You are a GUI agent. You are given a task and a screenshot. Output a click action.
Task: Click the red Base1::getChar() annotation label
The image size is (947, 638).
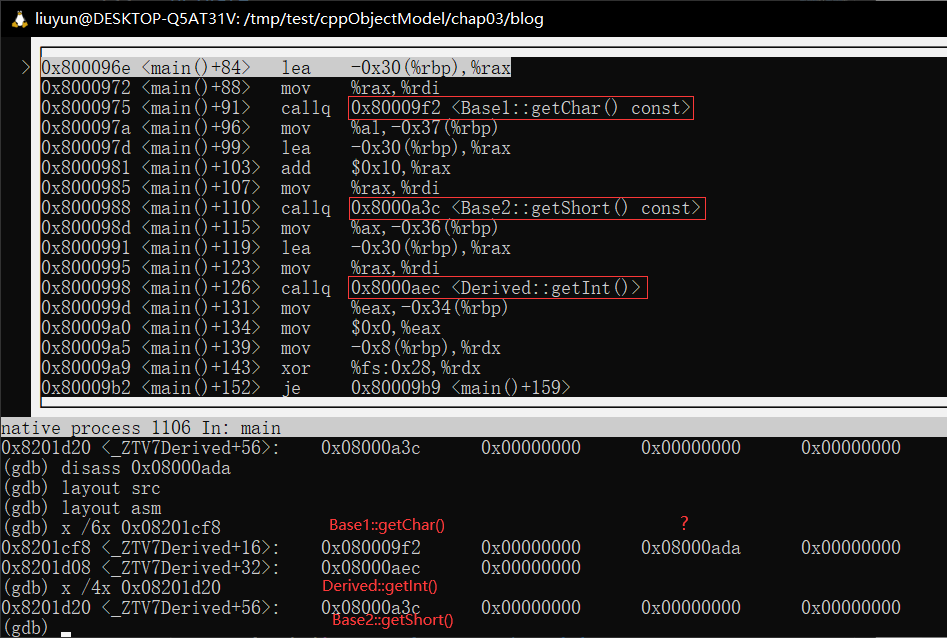[386, 525]
